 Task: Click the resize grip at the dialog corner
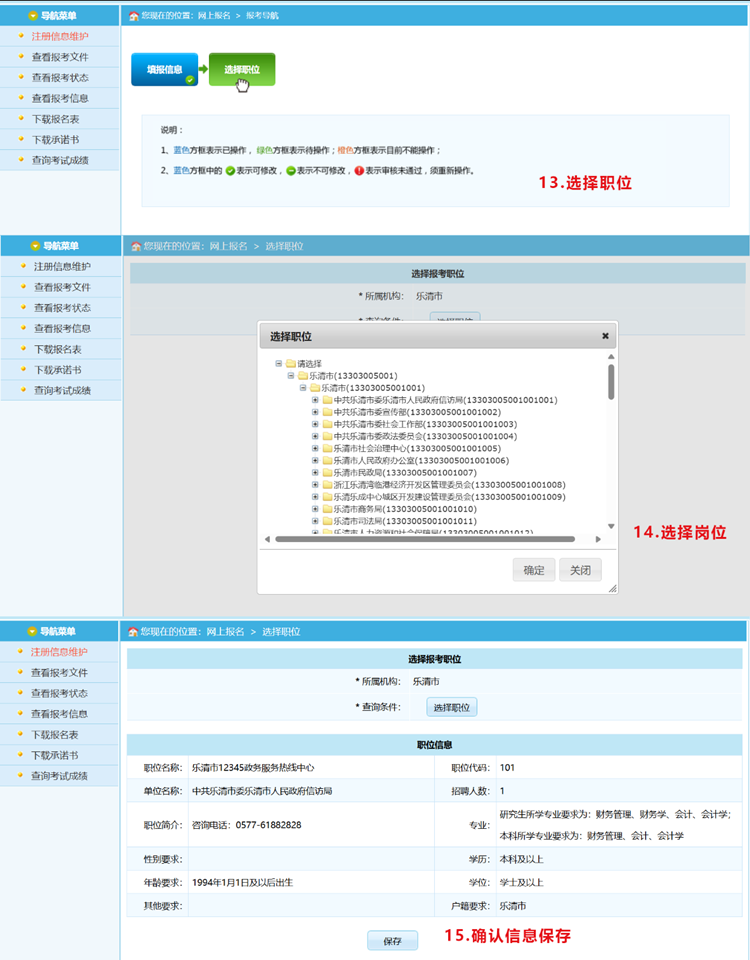pos(612,589)
